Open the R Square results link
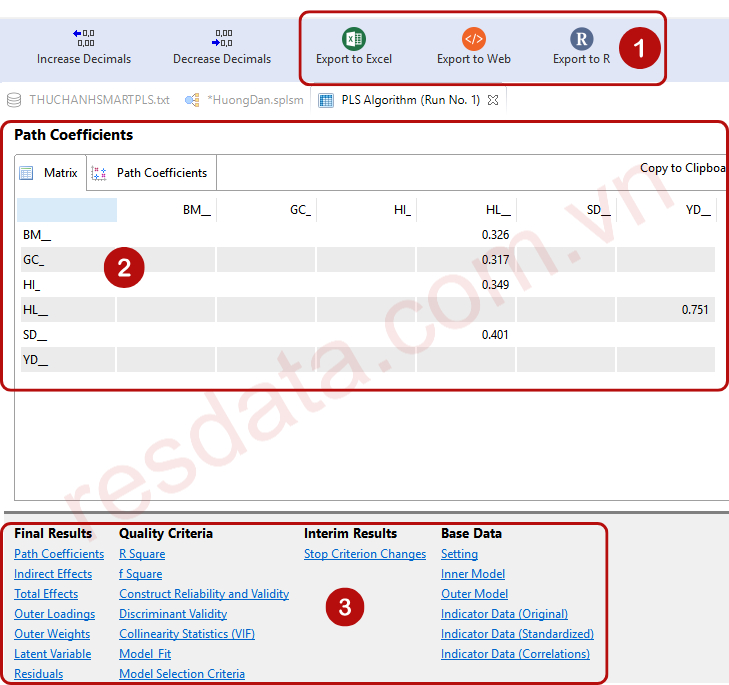Screen dimensions: 729x685 click(142, 554)
